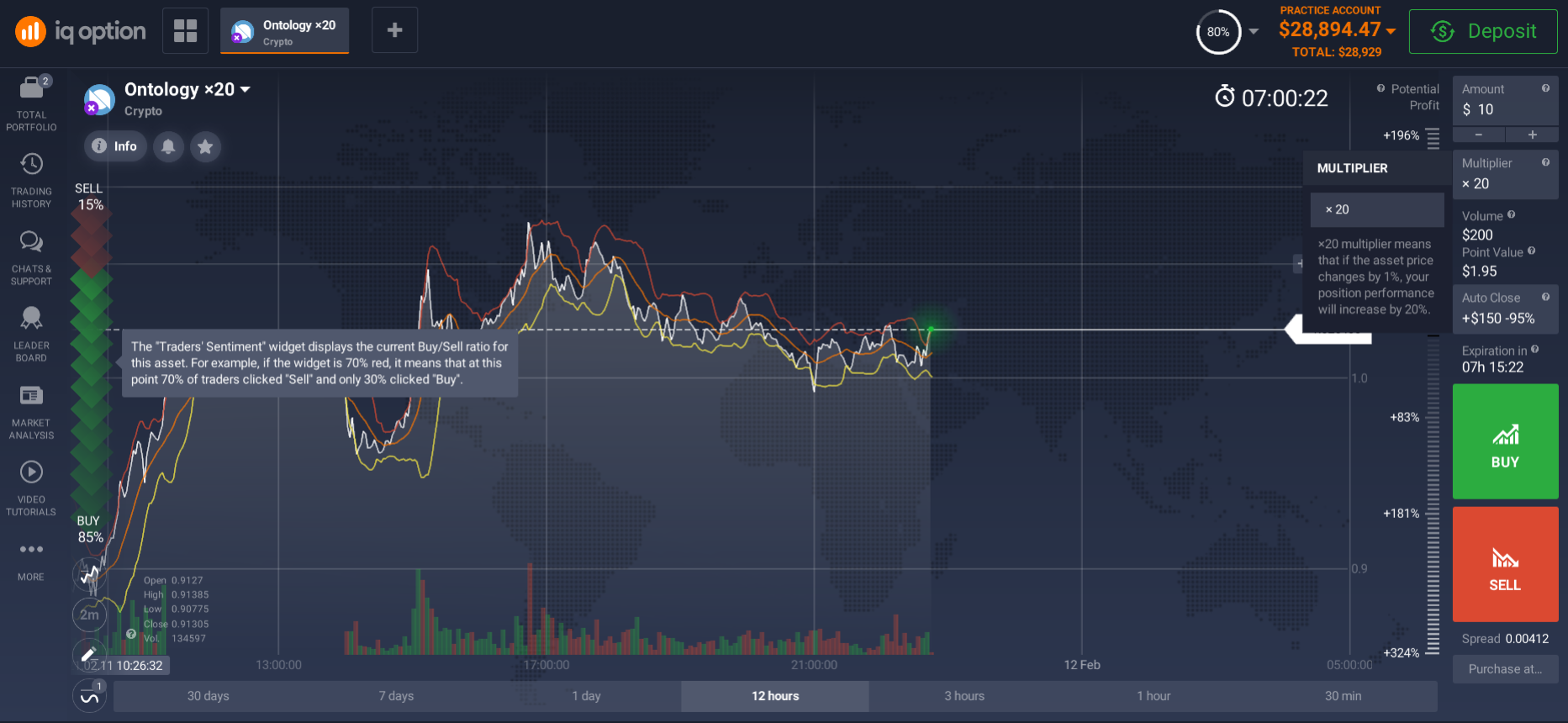The height and width of the screenshot is (723, 1568).
Task: Select the 12 hours timeframe
Action: coord(775,696)
